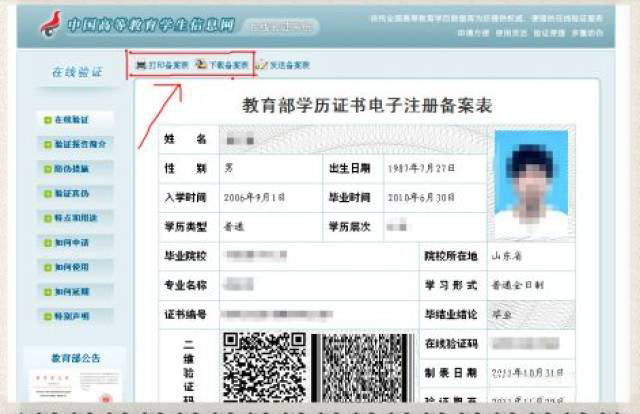Click the red CHSI logo in header
This screenshot has width=640, height=414.
50,23
